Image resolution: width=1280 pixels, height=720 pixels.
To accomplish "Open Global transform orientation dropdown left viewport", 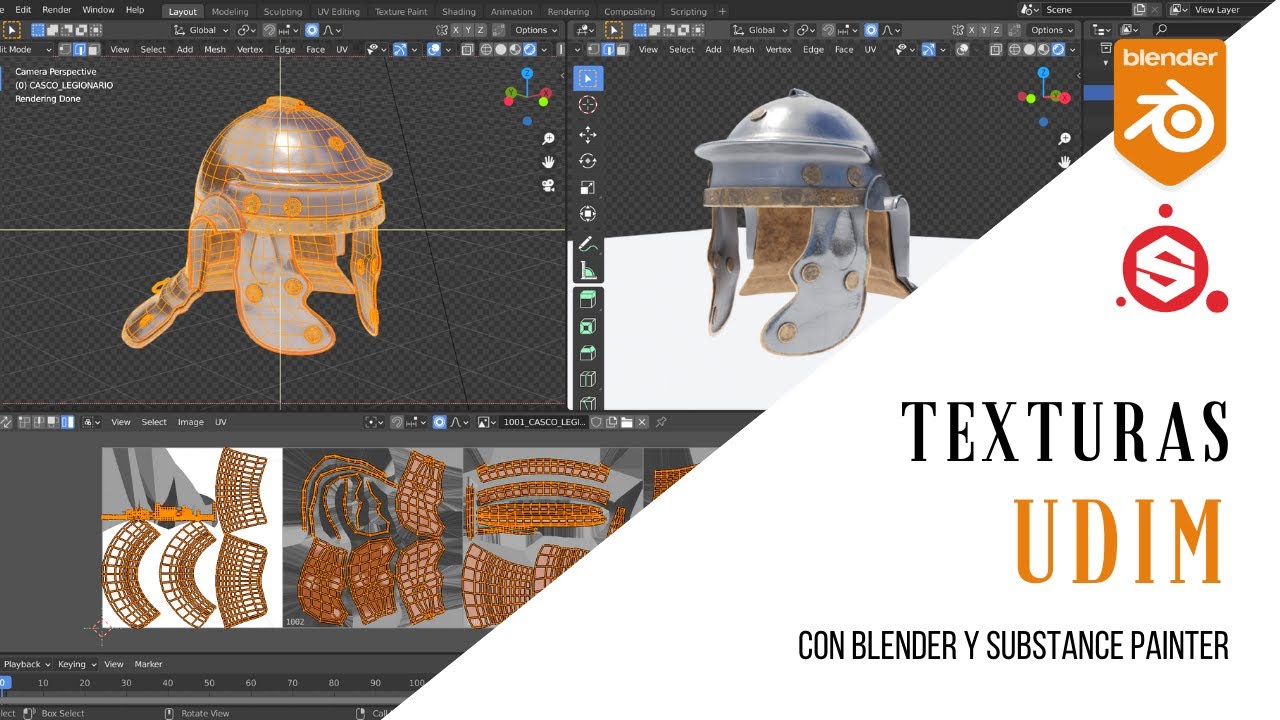I will coord(201,30).
